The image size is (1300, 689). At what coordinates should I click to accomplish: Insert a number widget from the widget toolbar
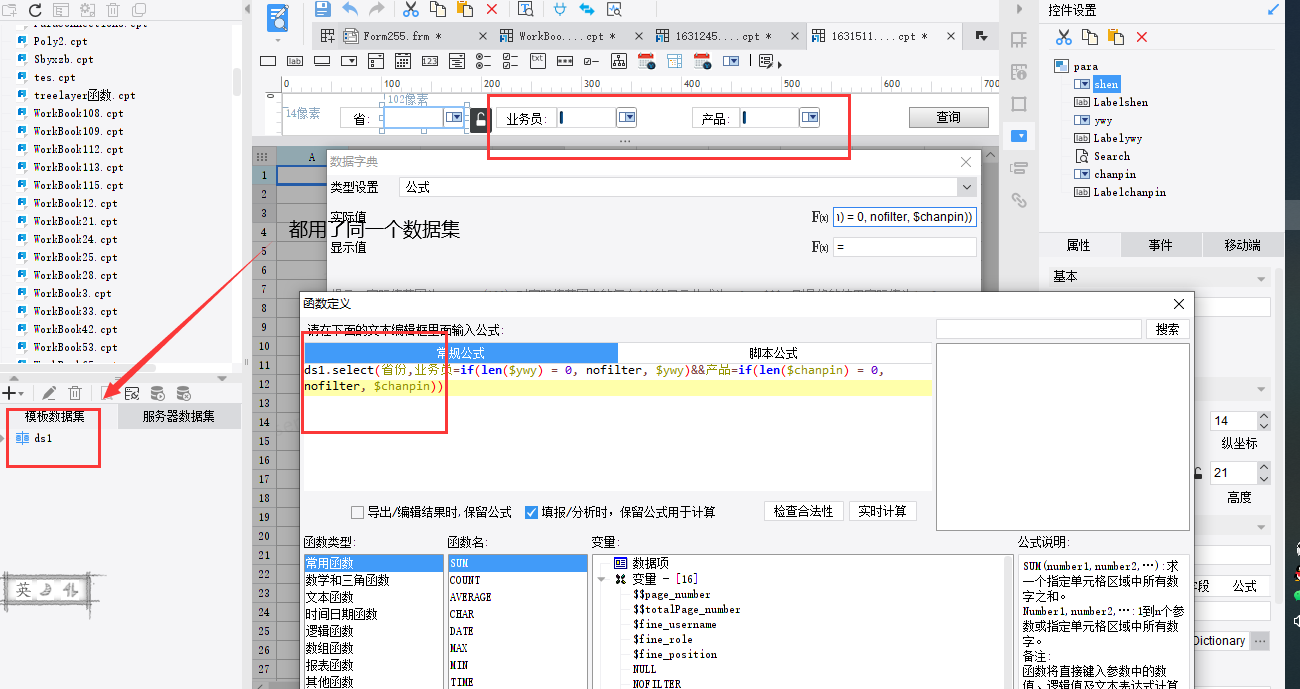[429, 61]
